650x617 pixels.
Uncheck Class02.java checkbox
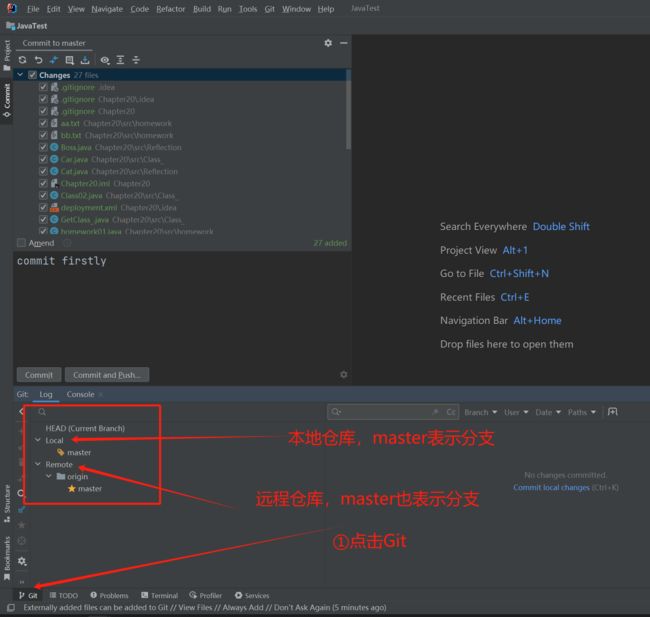pos(43,195)
